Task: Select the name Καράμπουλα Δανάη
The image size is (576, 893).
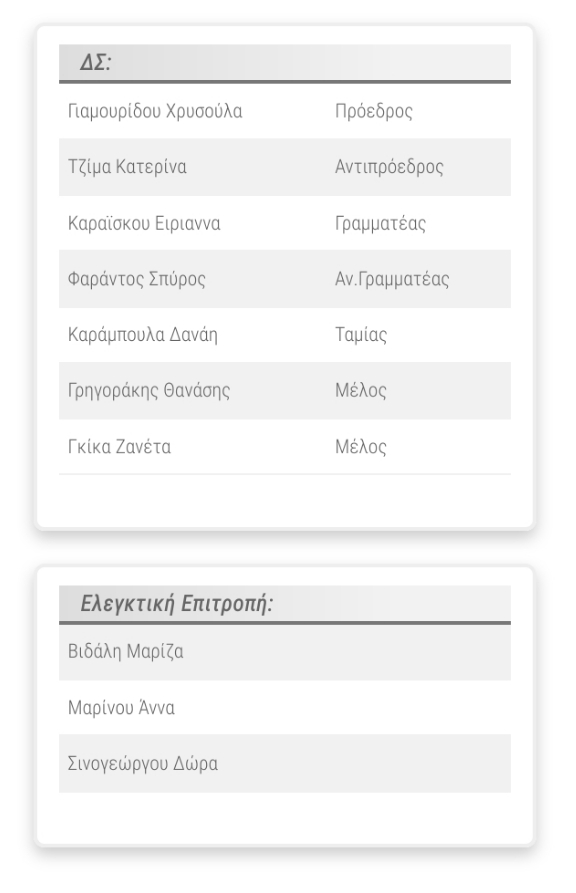Action: click(x=143, y=334)
